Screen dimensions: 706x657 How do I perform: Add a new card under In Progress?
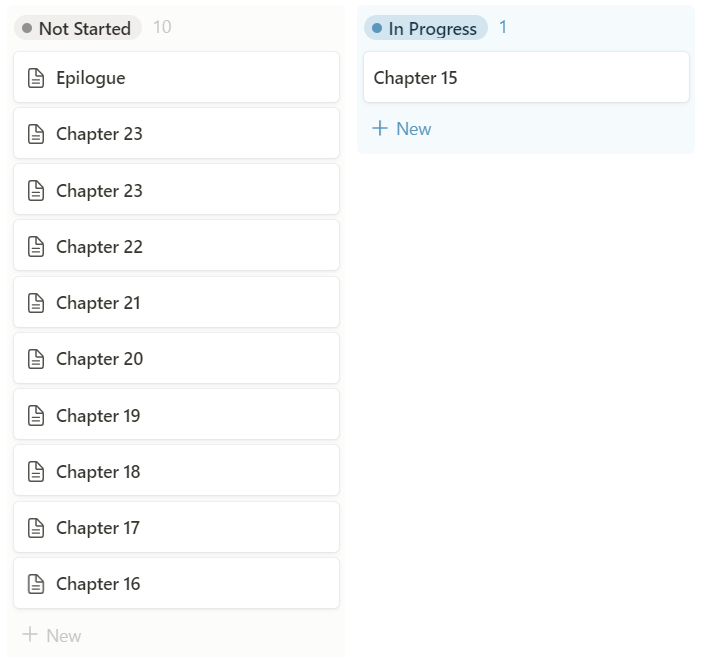402,129
